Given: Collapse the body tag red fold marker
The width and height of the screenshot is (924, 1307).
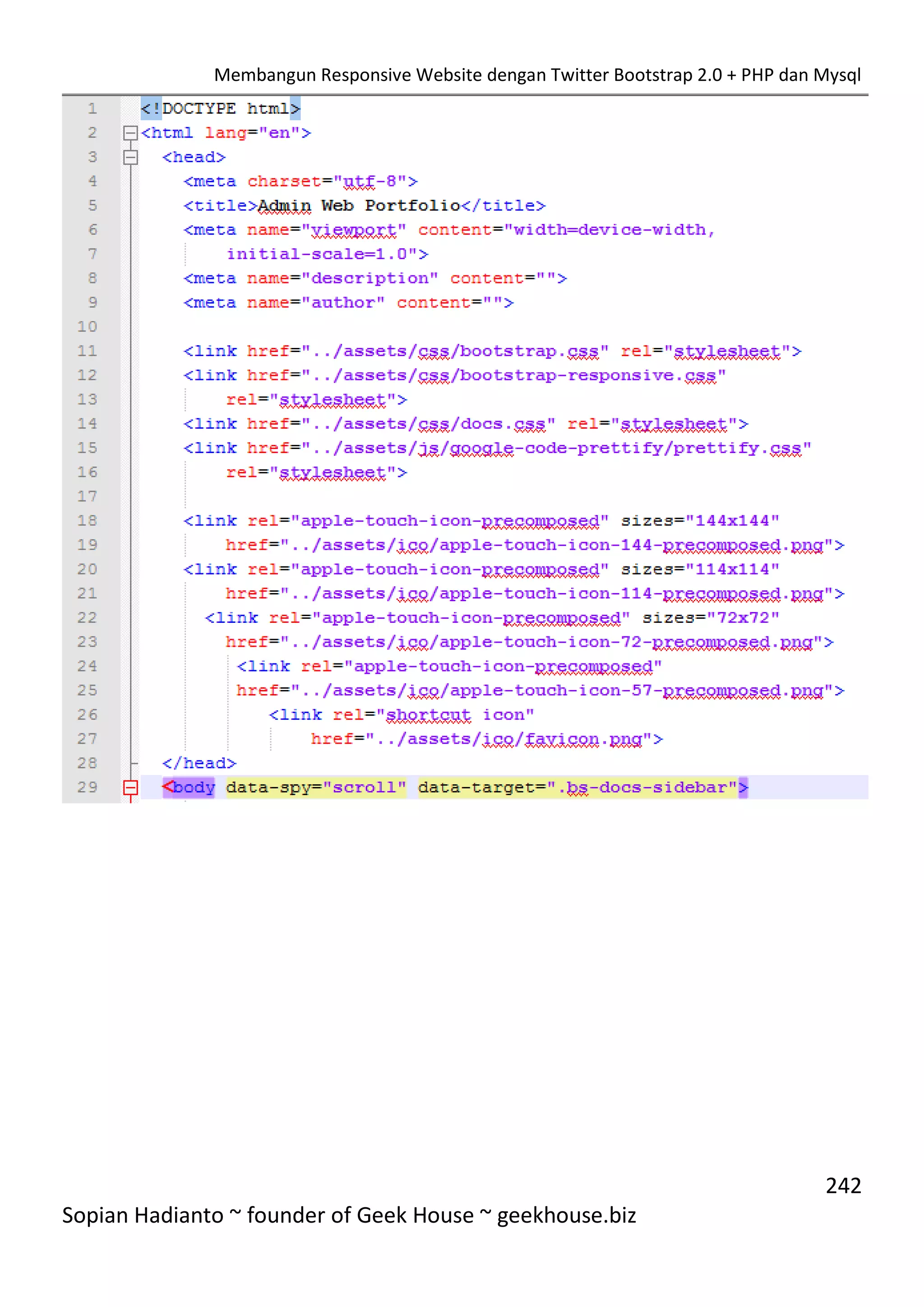Looking at the screenshot, I should pyautogui.click(x=130, y=787).
